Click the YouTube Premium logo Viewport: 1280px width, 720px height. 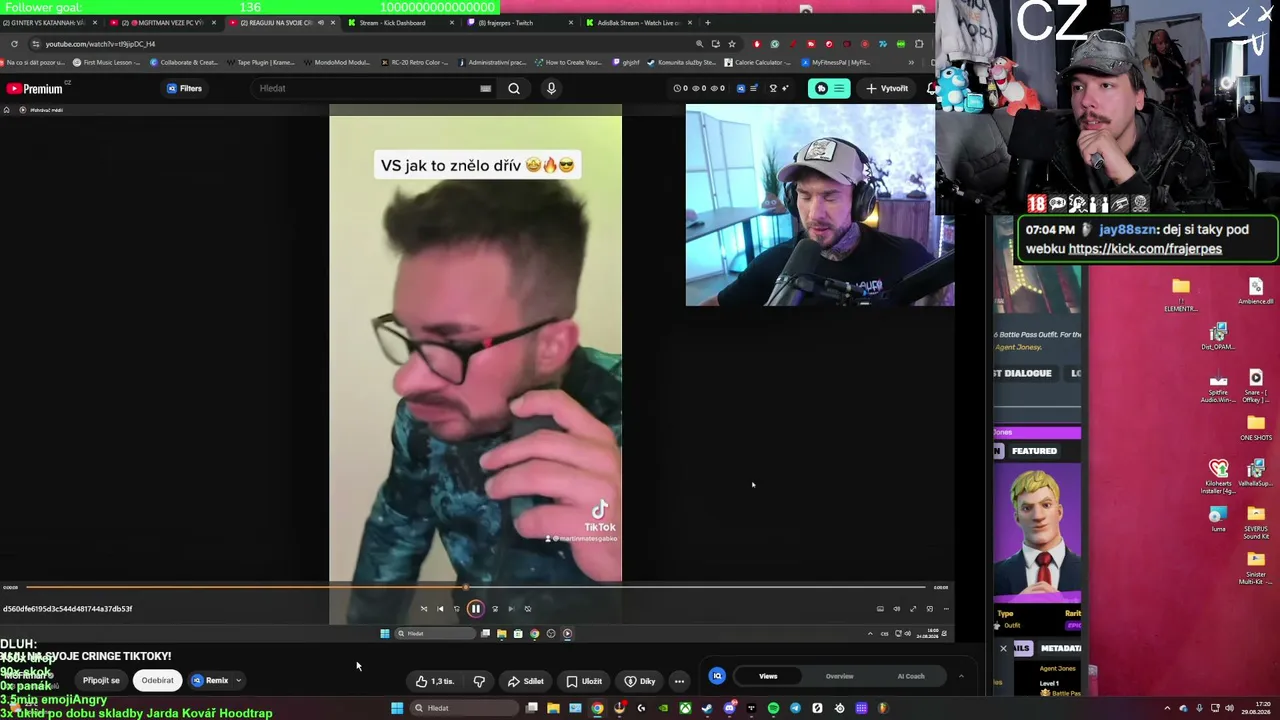[35, 89]
